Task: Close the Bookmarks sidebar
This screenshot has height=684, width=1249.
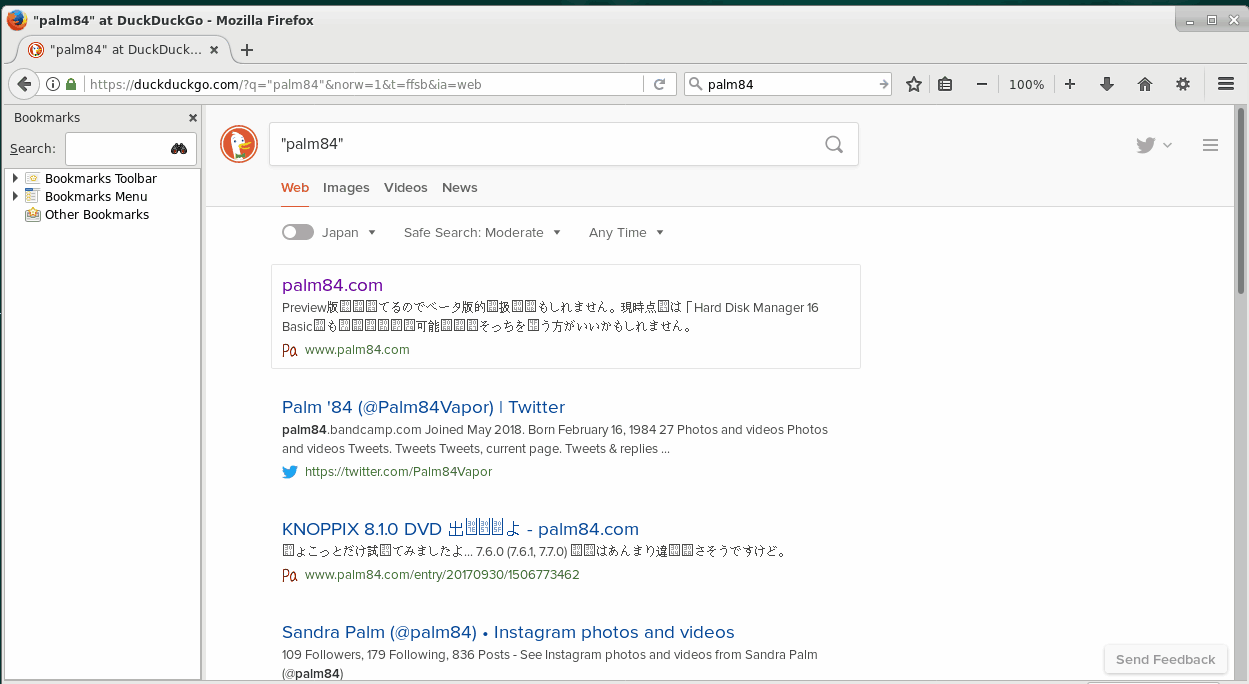Action: (193, 118)
